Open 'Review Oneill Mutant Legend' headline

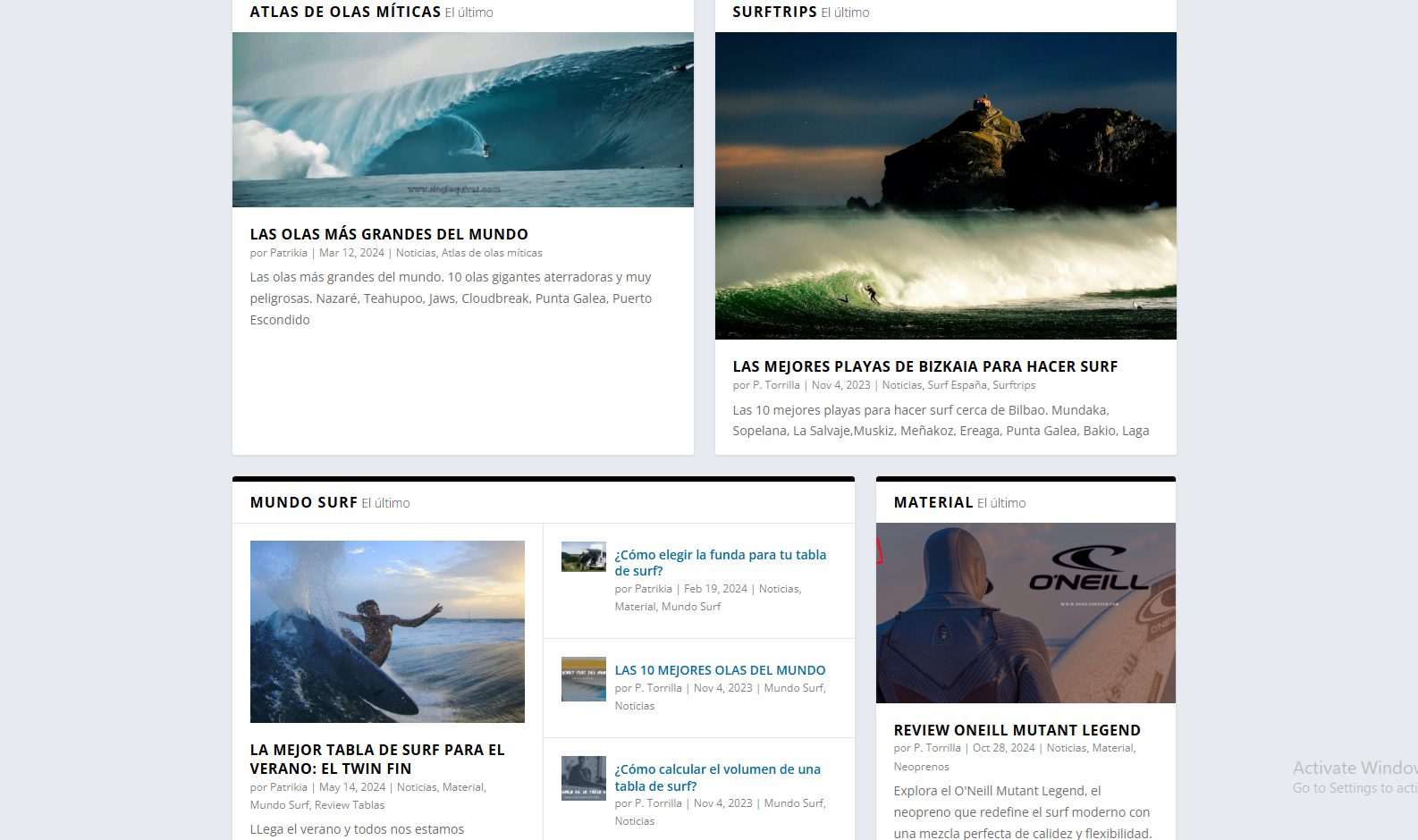1017,730
